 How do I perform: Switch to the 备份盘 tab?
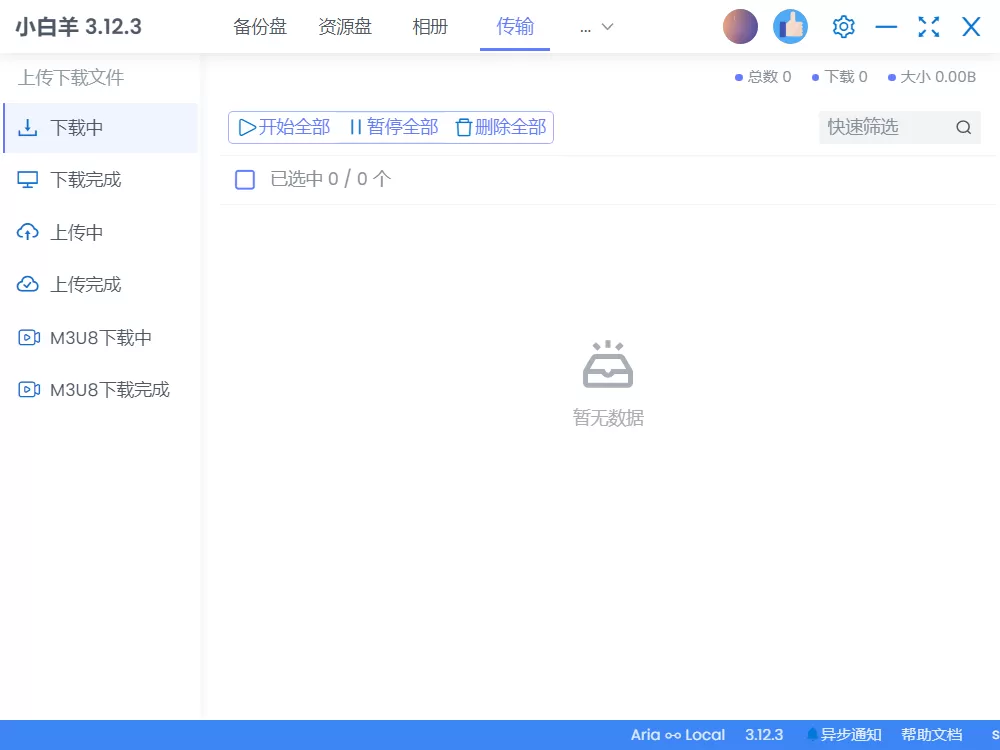click(260, 27)
